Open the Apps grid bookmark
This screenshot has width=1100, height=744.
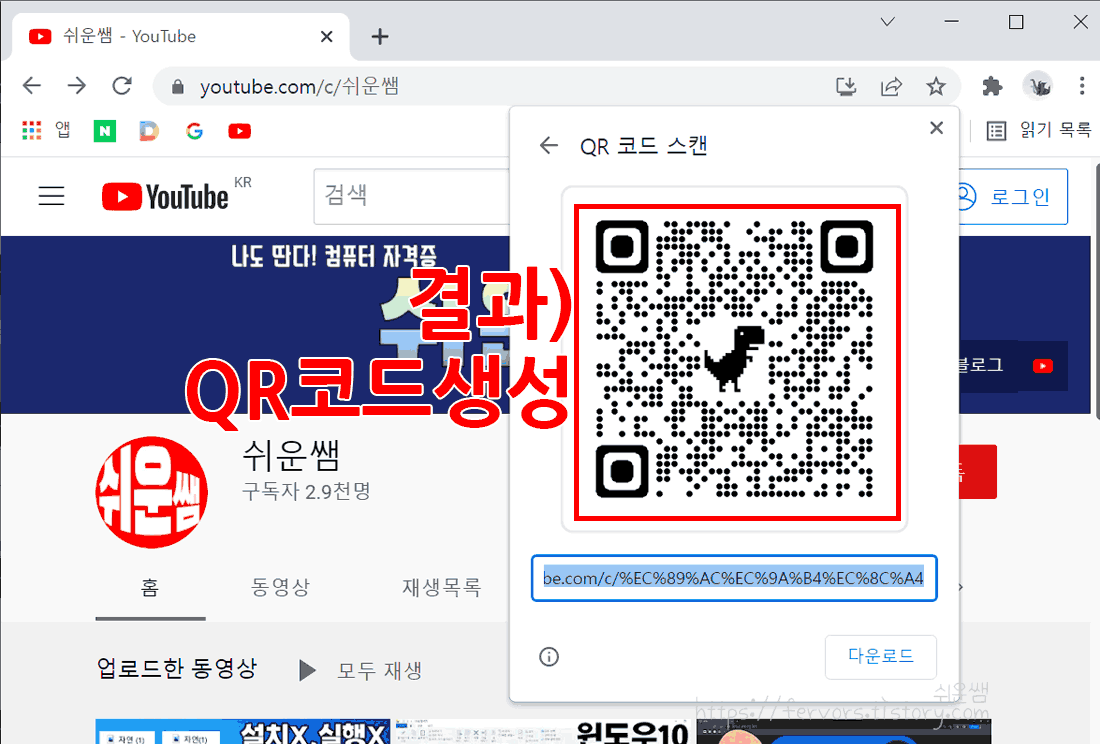click(32, 130)
